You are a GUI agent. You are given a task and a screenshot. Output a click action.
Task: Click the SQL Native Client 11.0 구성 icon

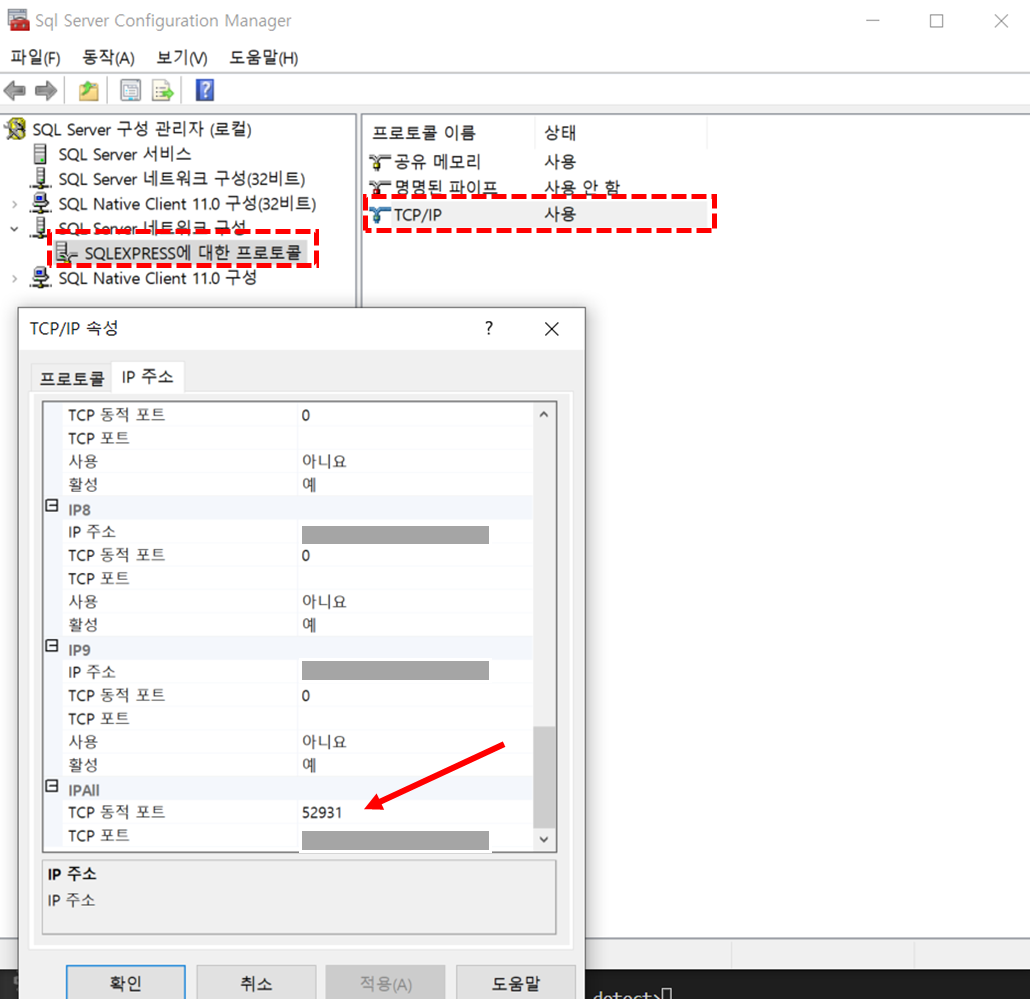click(x=41, y=278)
